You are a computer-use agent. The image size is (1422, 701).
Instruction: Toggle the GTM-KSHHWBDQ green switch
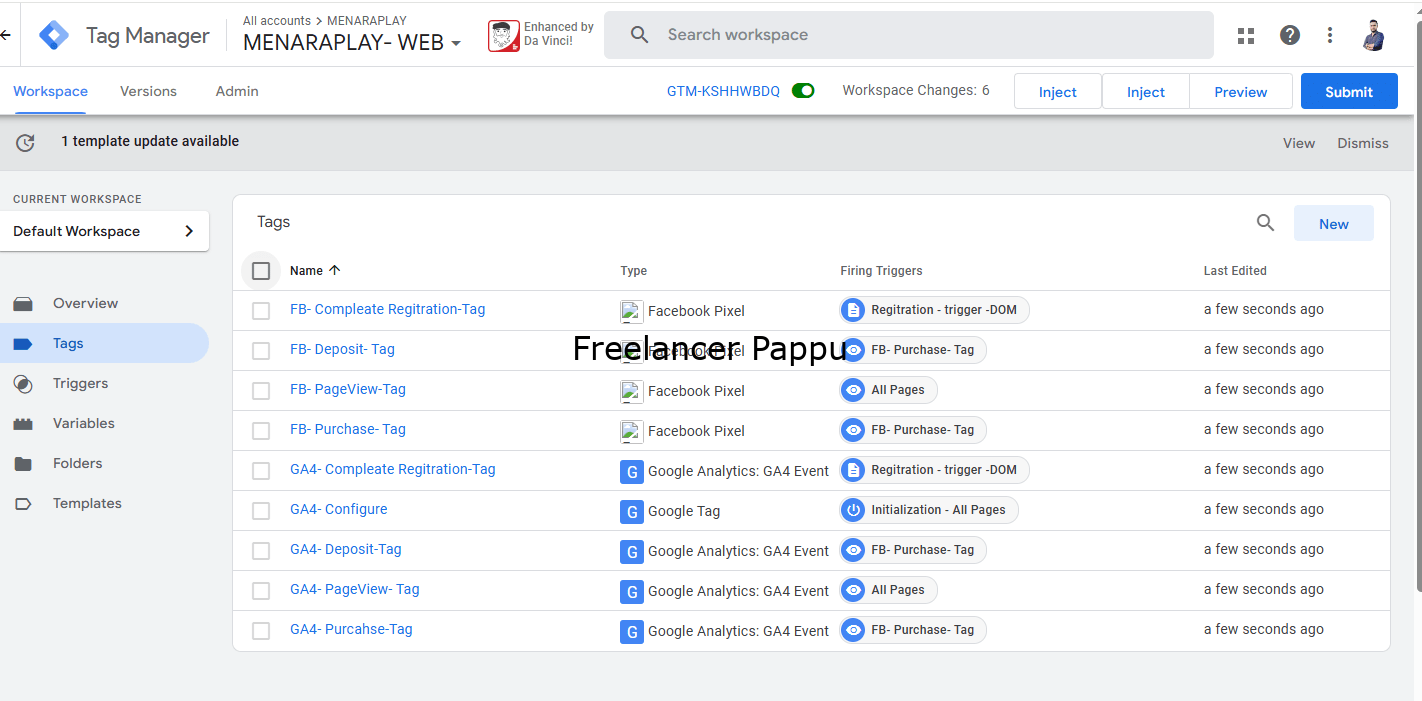(x=803, y=91)
